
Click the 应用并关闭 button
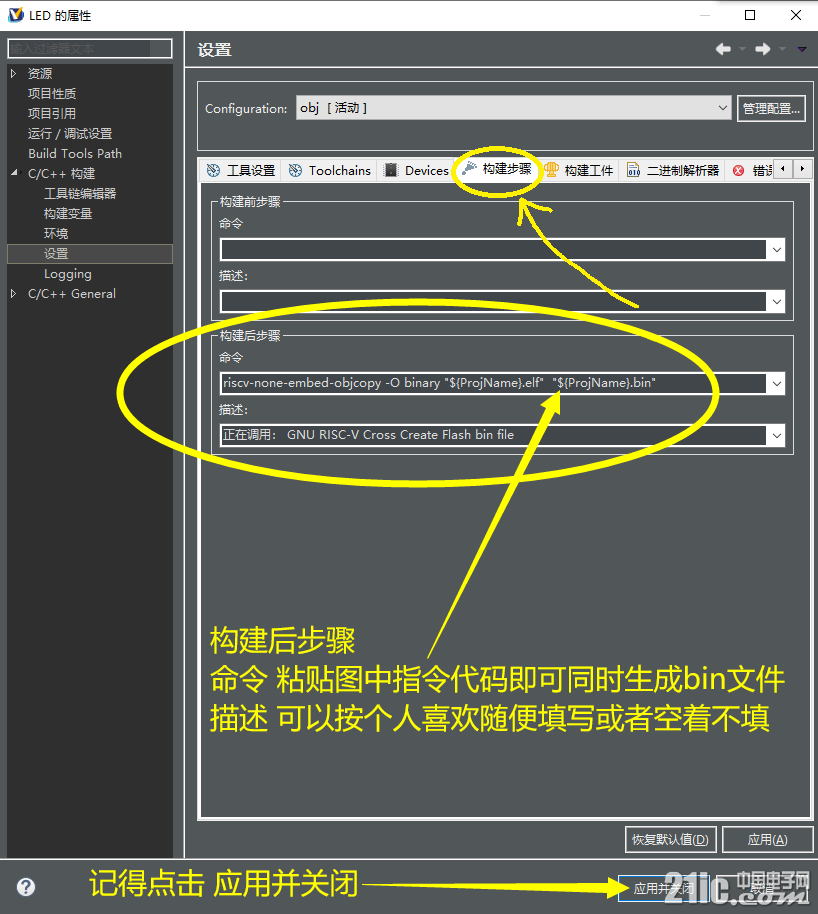tap(663, 888)
